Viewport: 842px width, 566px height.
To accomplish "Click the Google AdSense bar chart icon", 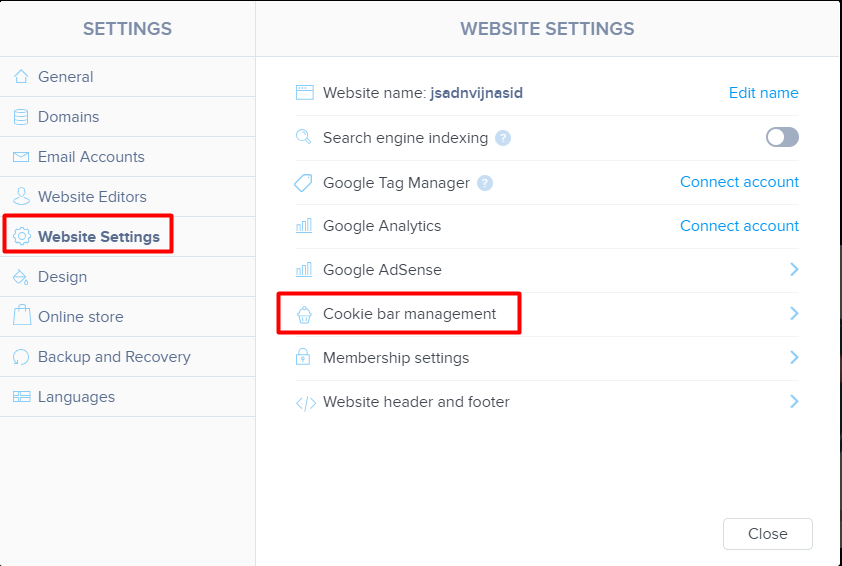I will [304, 270].
